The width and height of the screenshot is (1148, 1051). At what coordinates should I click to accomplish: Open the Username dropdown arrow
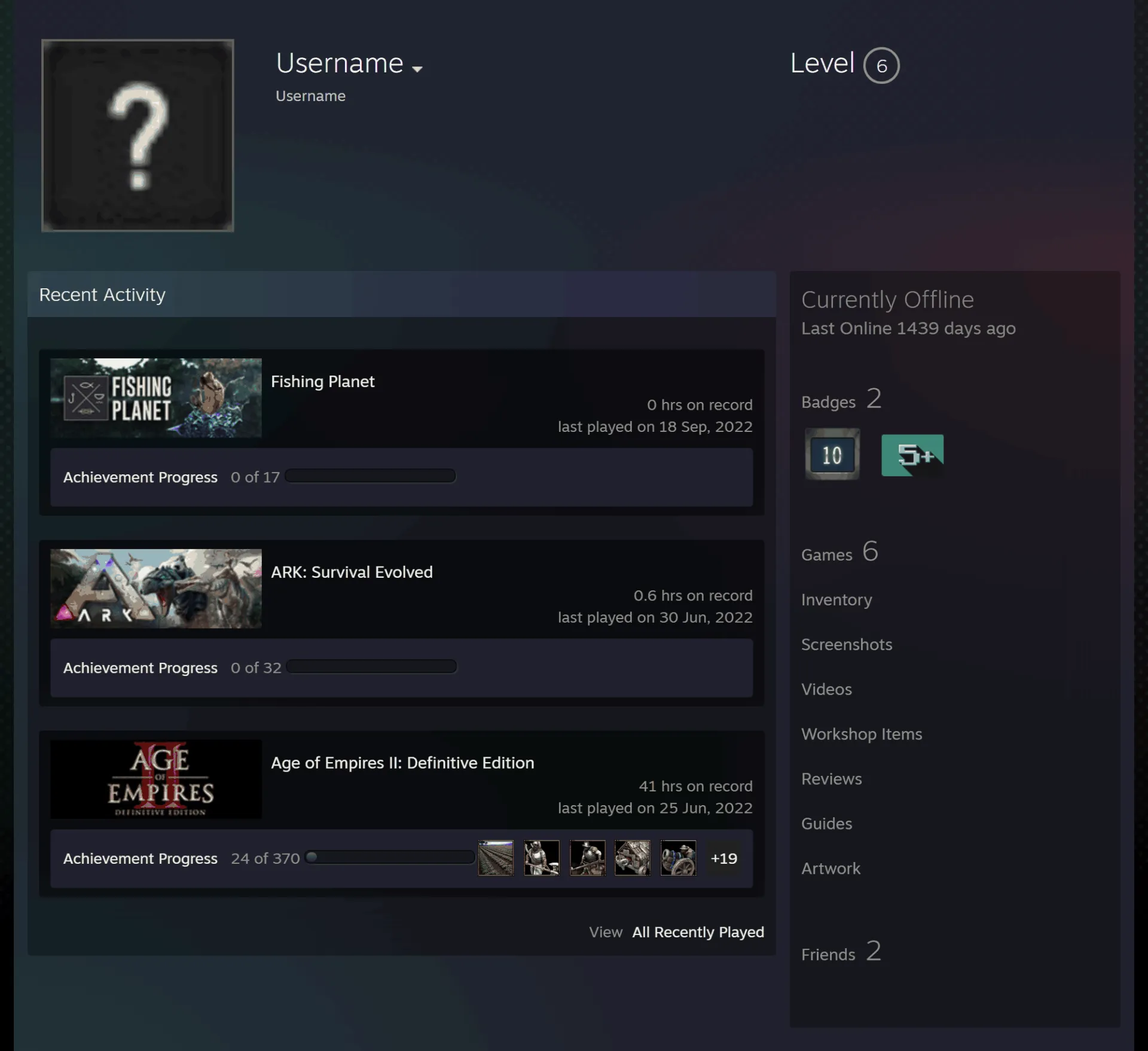[417, 69]
